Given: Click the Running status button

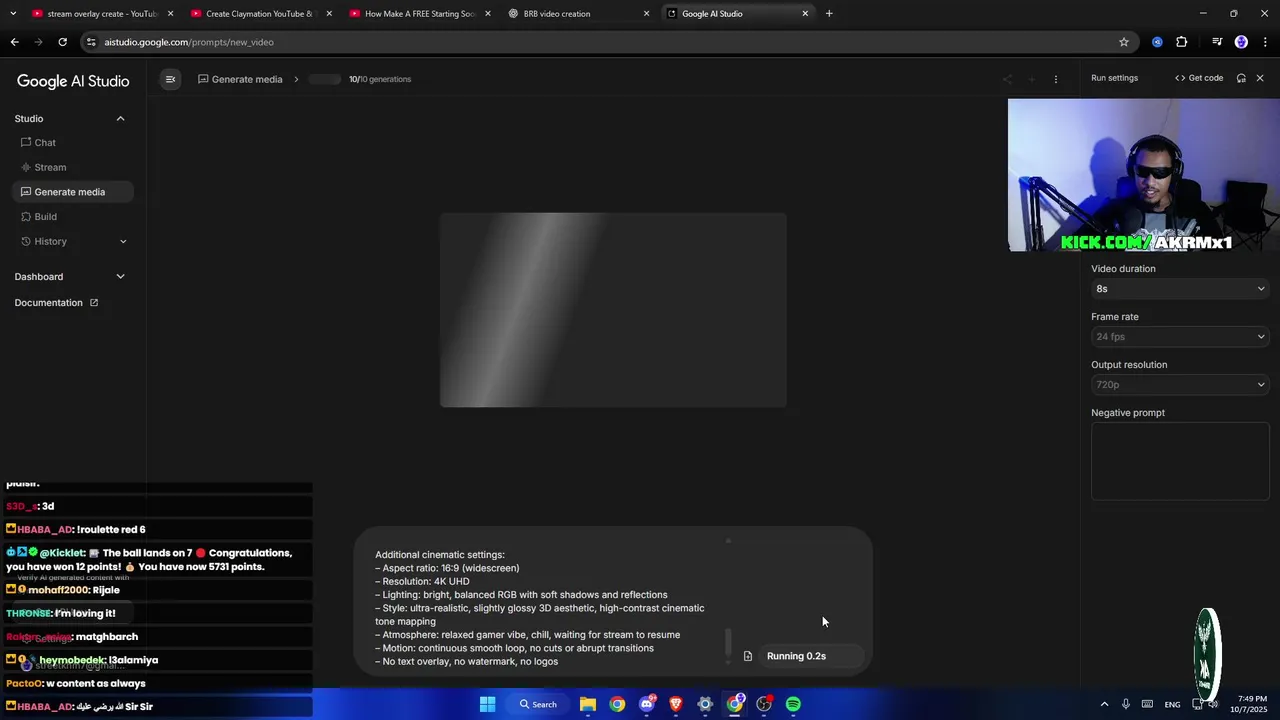Looking at the screenshot, I should 810,656.
